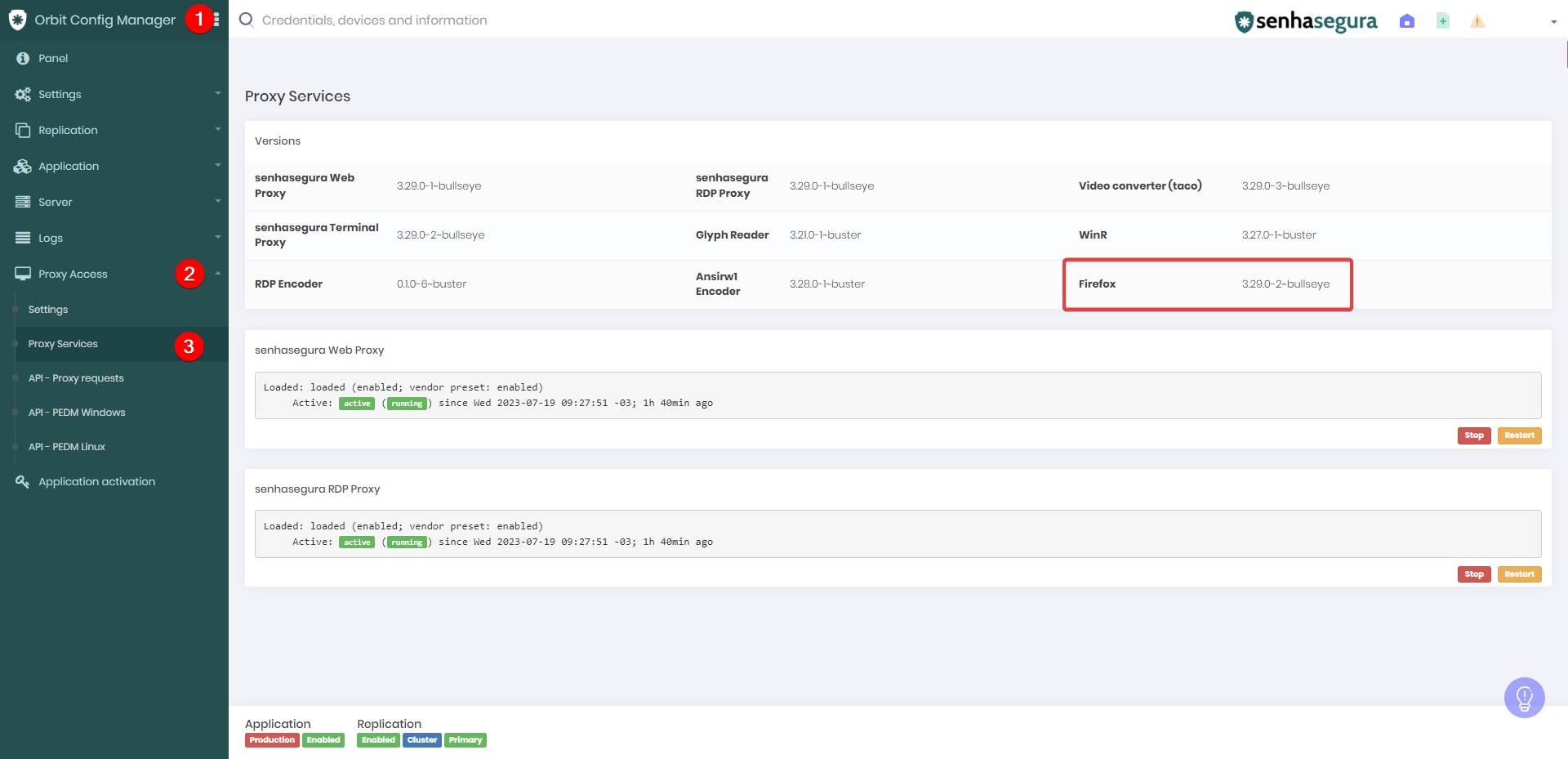The height and width of the screenshot is (759, 1568).
Task: Click the Glyph Reader version 3.21.0-1-buster
Action: (825, 235)
